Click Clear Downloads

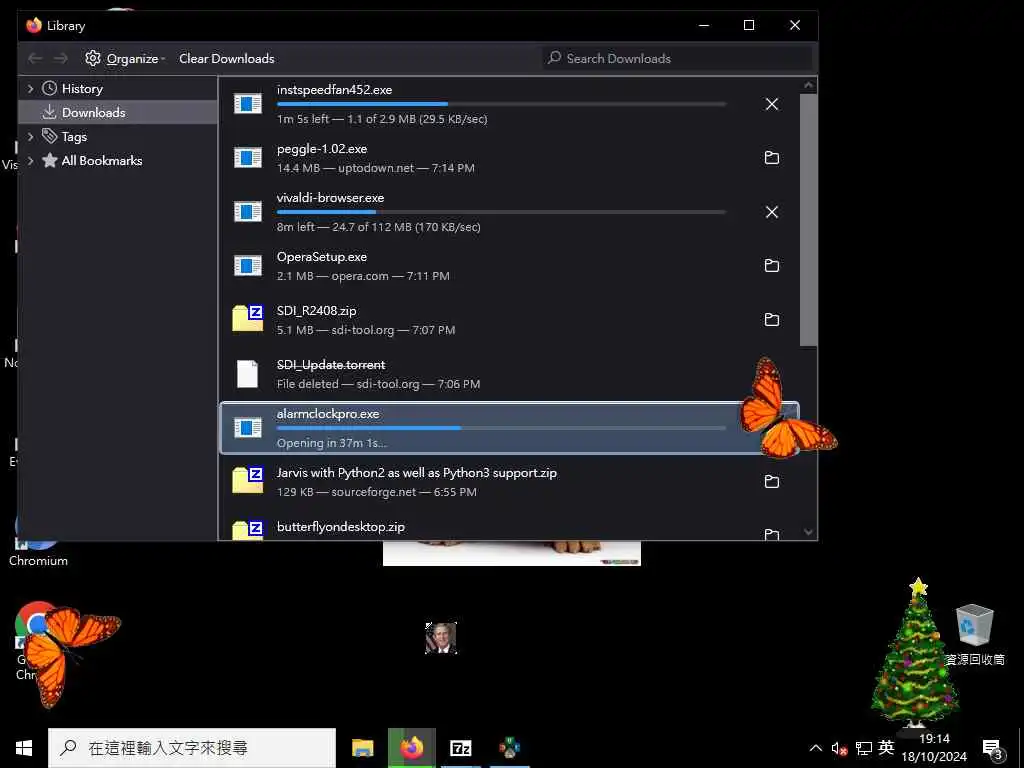227,59
